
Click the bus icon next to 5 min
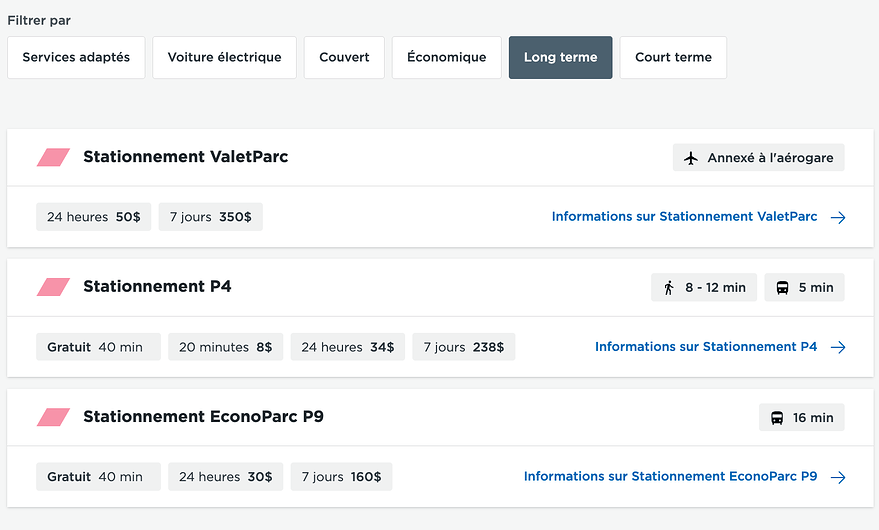coord(782,288)
